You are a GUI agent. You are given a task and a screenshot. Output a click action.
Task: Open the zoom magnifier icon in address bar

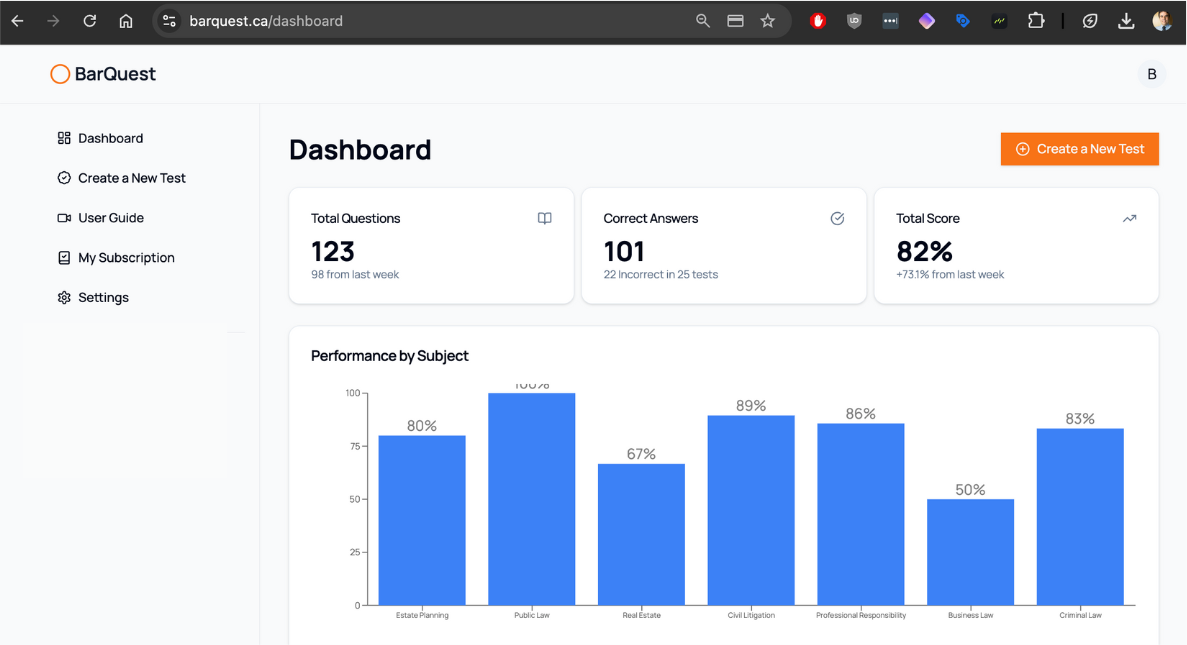[703, 21]
